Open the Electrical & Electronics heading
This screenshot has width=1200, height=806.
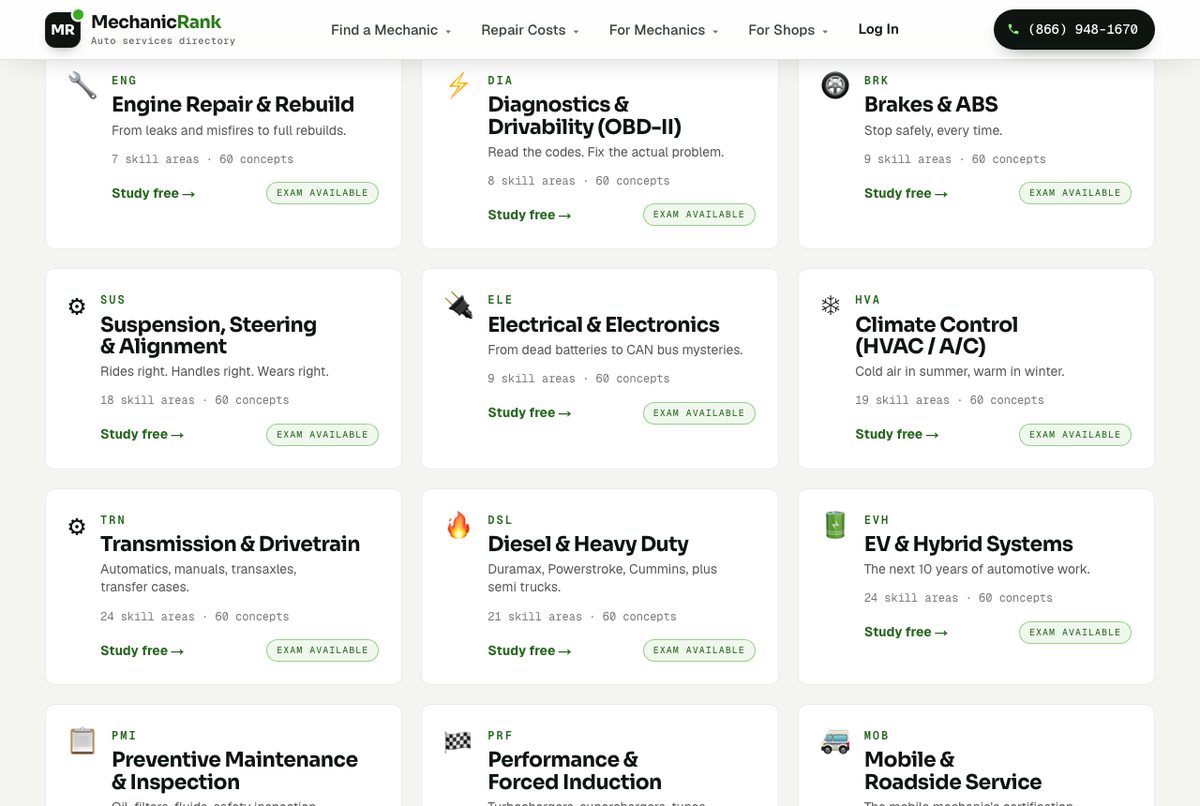604,324
